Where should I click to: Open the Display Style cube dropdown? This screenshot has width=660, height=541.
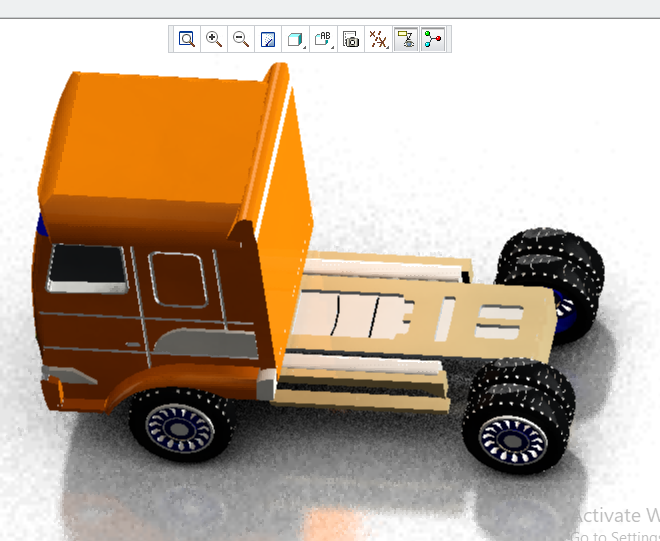(x=296, y=39)
